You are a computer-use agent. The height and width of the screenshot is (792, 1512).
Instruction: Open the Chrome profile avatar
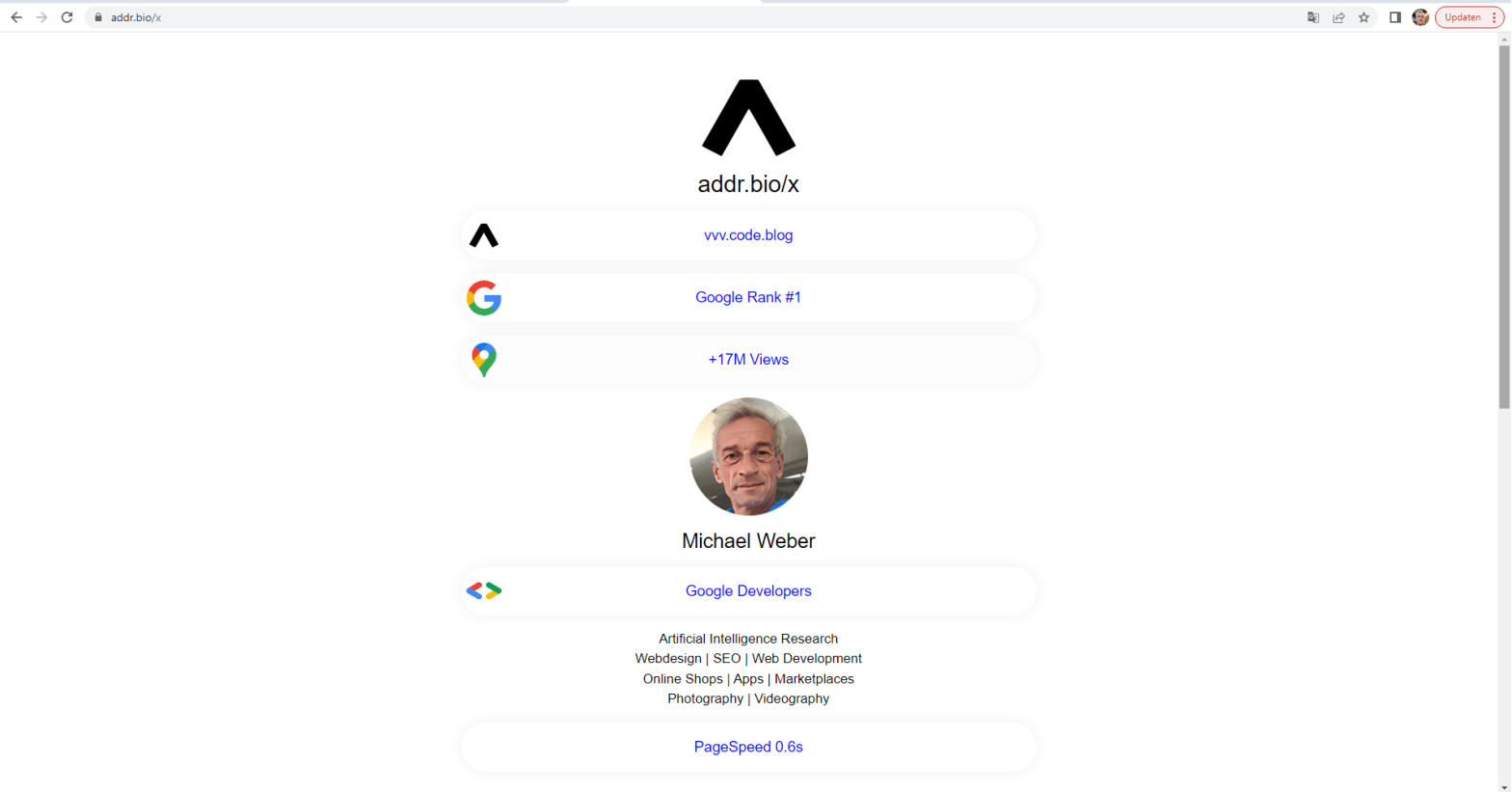(1420, 17)
